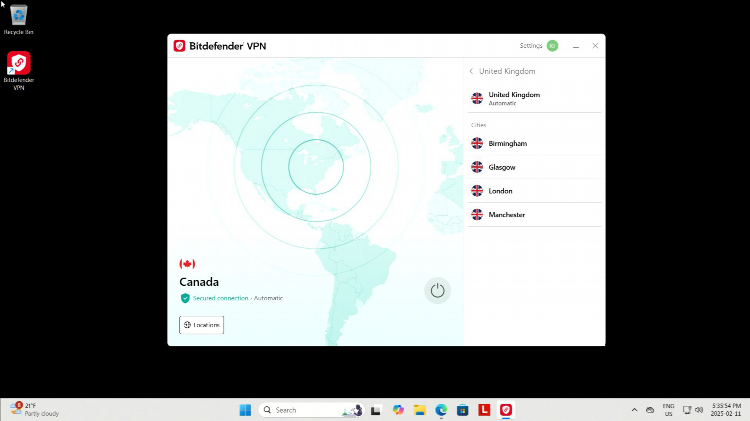Click the Cities section label

(x=478, y=125)
